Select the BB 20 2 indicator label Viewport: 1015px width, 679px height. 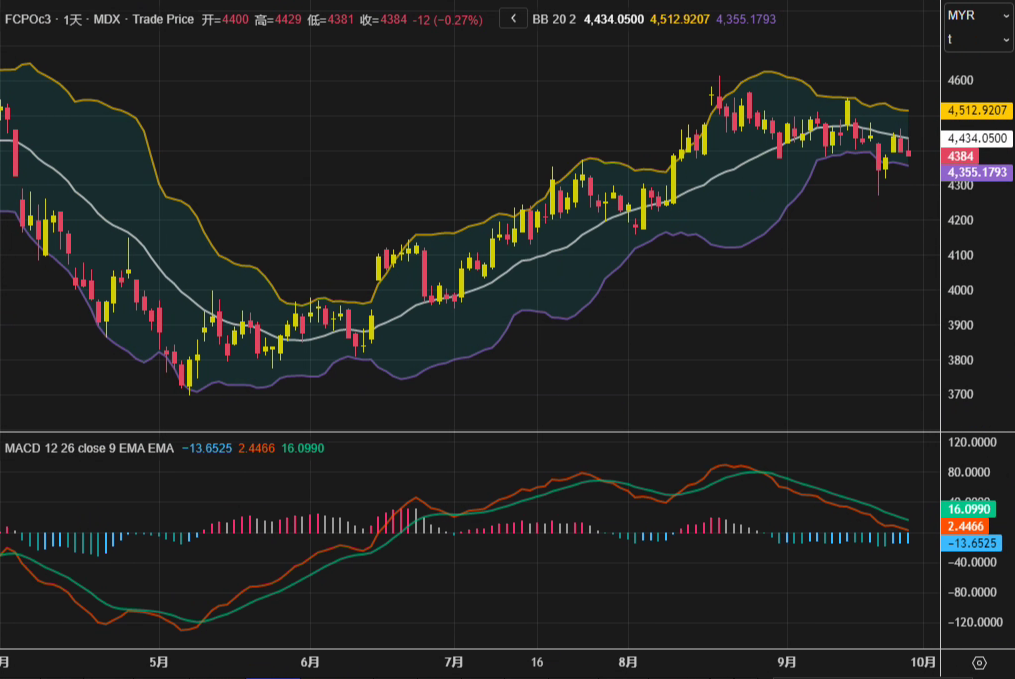pyautogui.click(x=554, y=19)
